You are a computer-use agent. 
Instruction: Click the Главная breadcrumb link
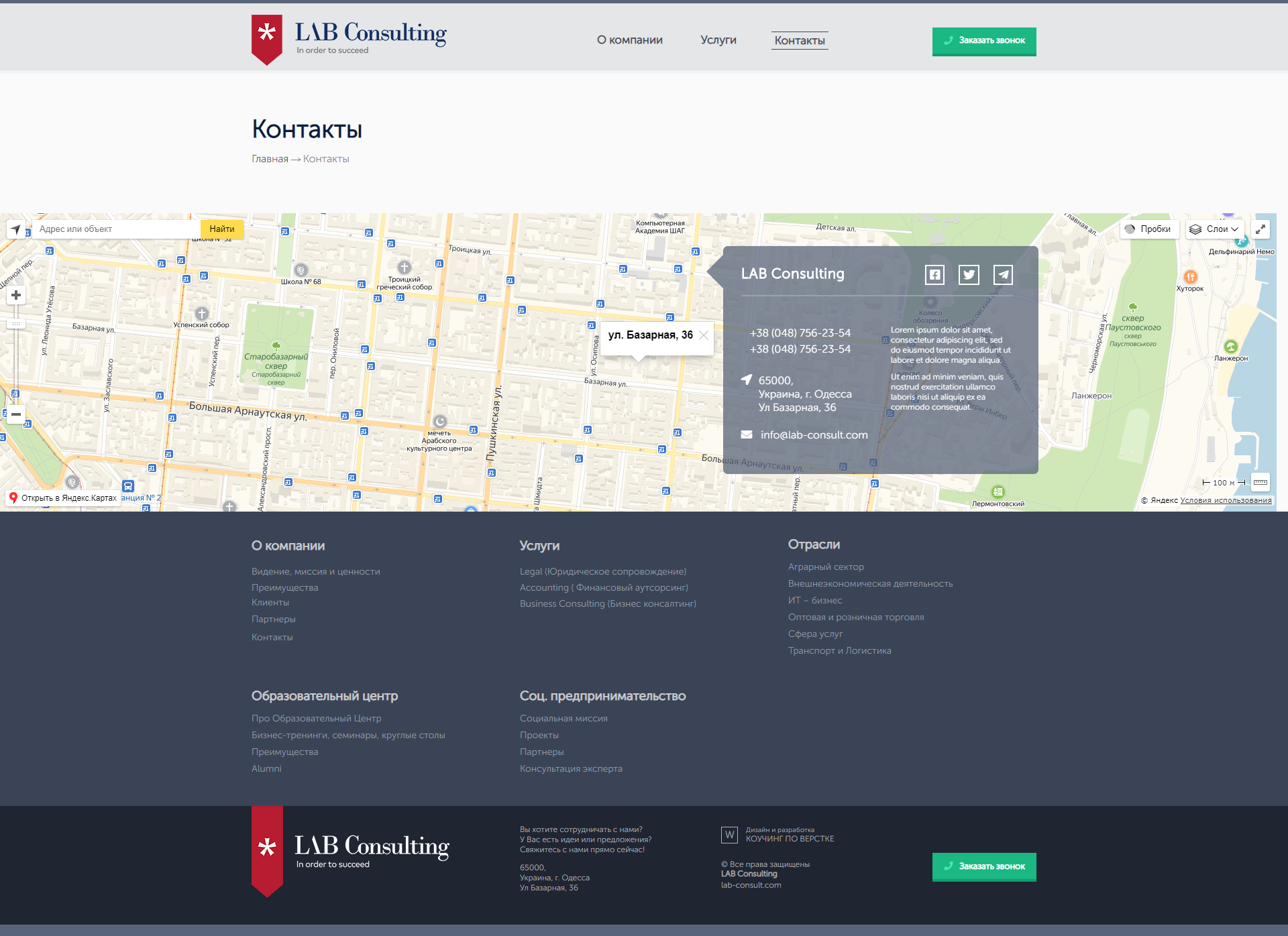270,159
